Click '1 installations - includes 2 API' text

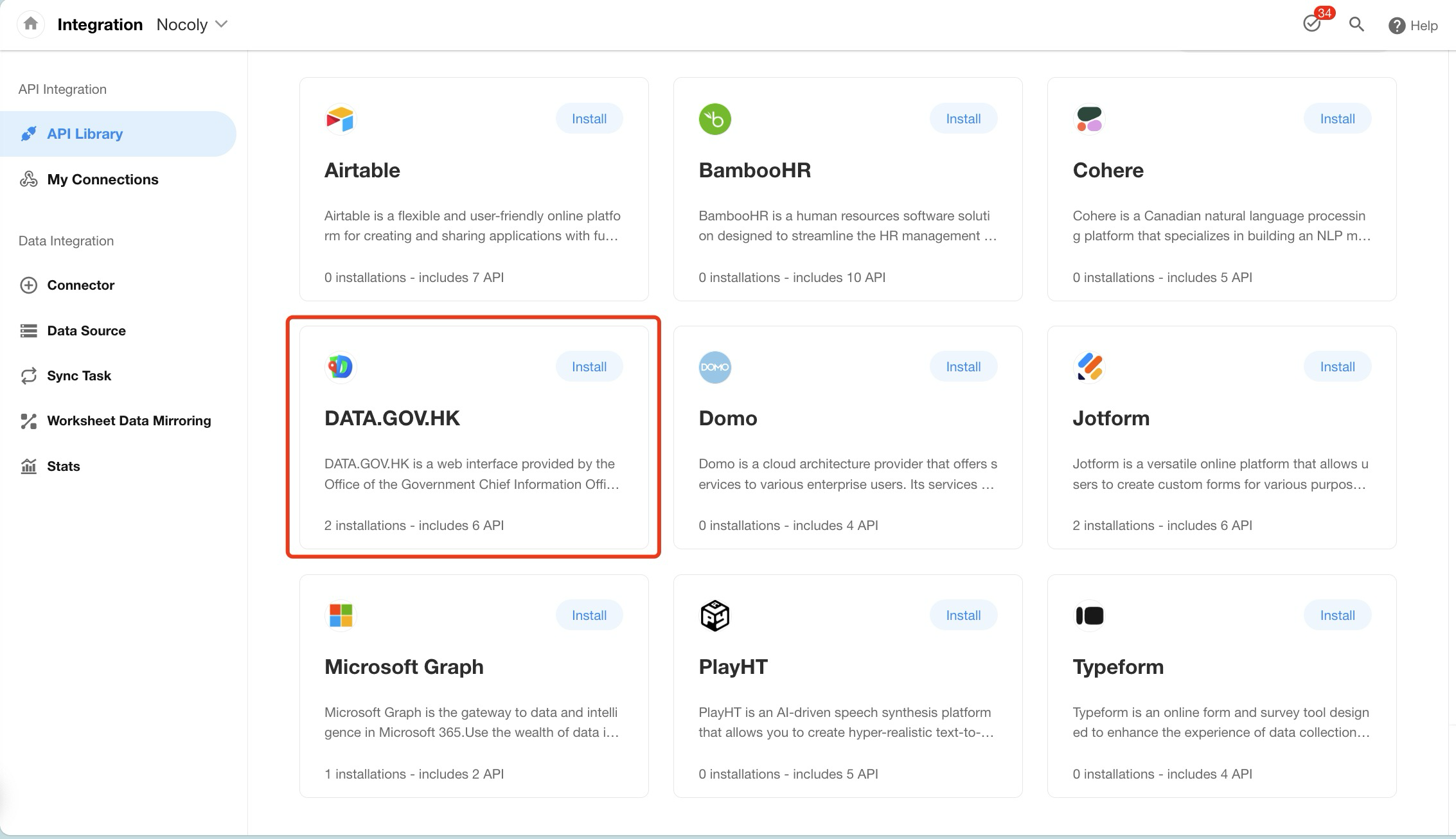[414, 774]
